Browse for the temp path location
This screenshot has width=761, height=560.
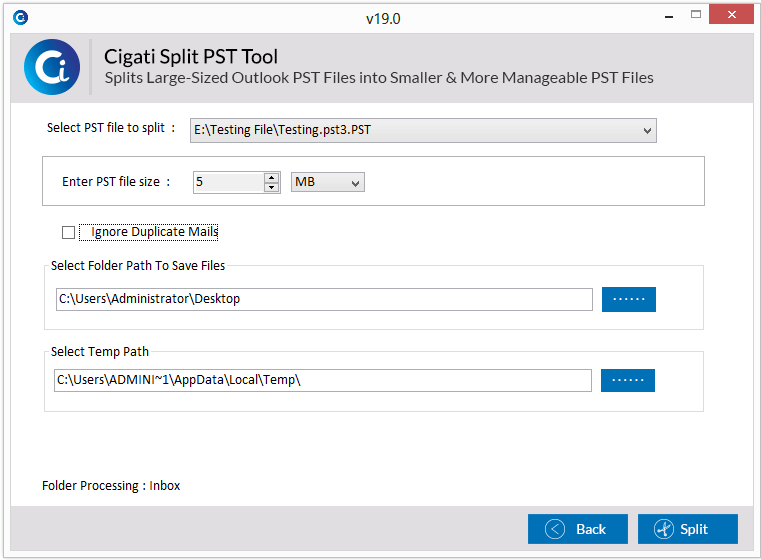tap(628, 380)
